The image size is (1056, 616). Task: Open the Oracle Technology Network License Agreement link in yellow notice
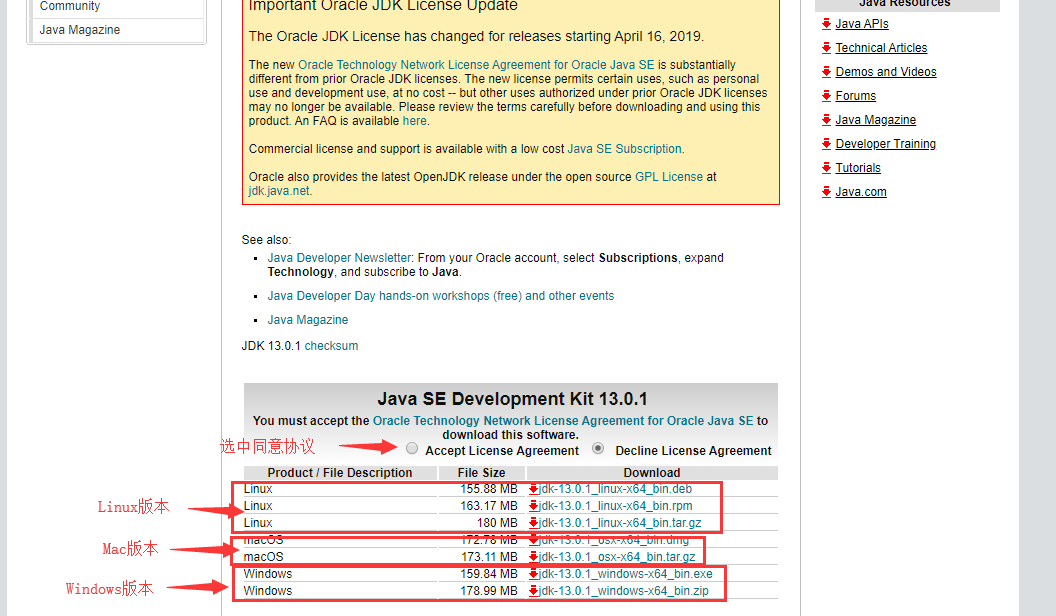pos(476,65)
